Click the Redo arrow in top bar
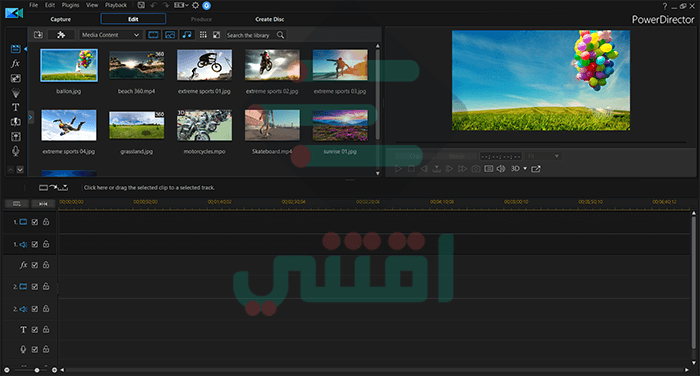Screen dimensions: 700x376 tap(166, 5)
